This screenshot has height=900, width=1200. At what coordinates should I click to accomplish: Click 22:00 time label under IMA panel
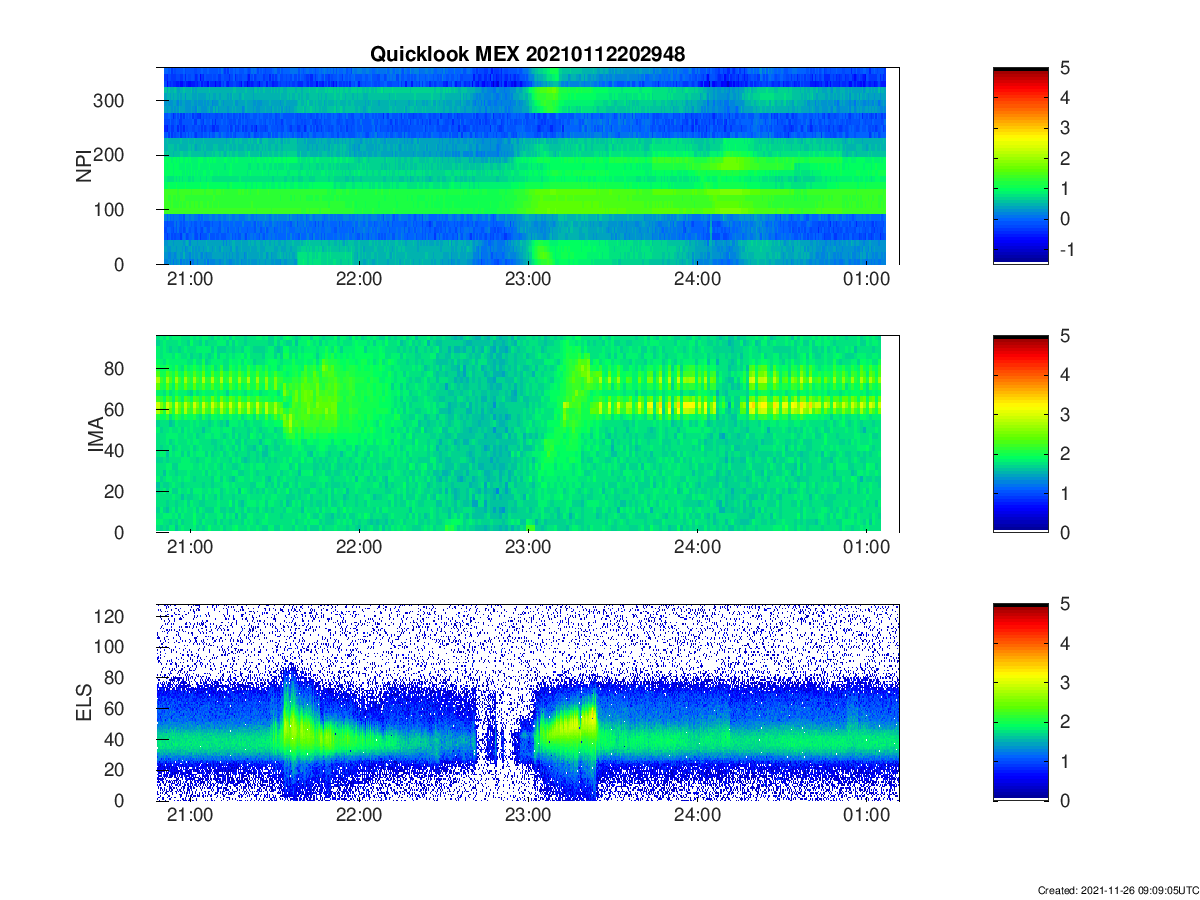point(359,549)
